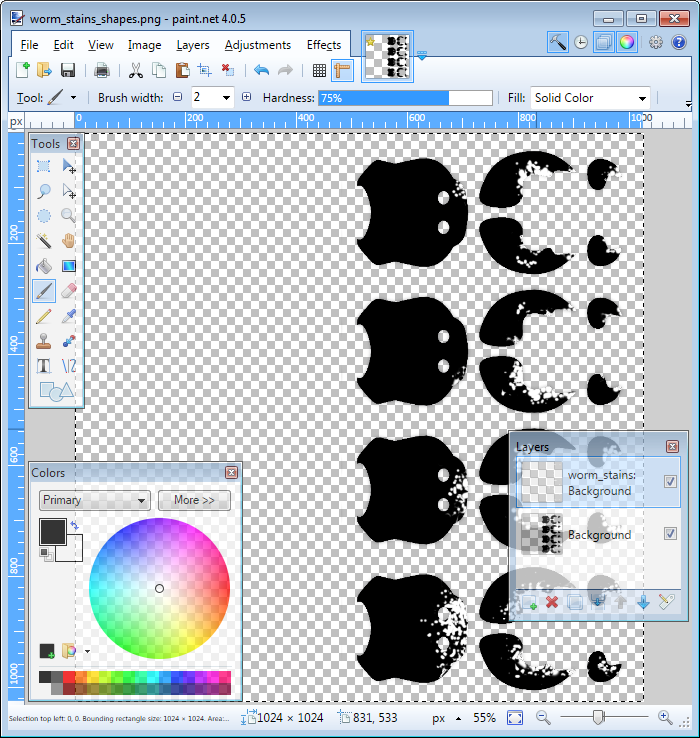Click the Hardness 75% slider
This screenshot has width=700, height=738.
pyautogui.click(x=405, y=98)
